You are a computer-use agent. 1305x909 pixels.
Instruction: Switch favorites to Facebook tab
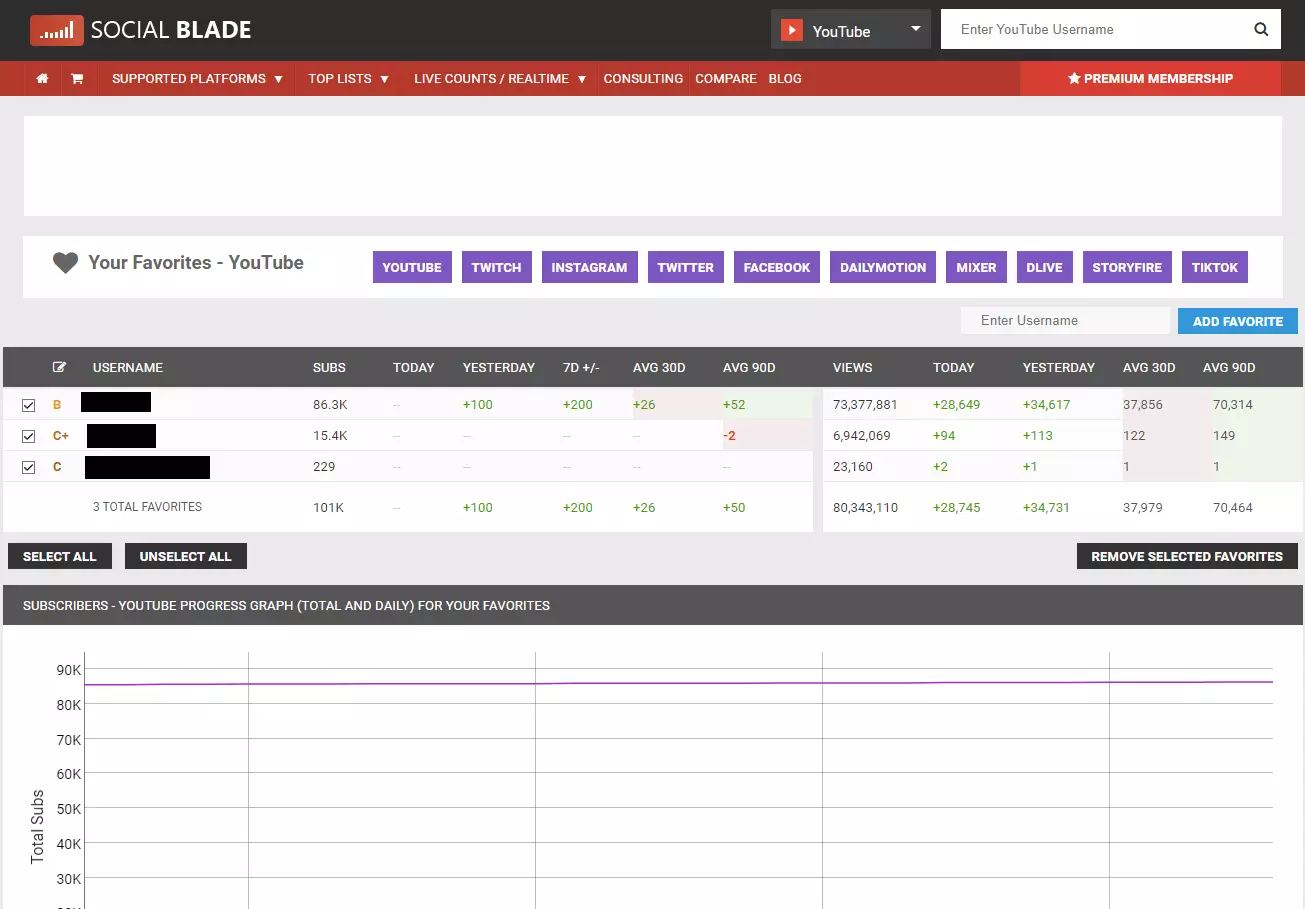777,267
